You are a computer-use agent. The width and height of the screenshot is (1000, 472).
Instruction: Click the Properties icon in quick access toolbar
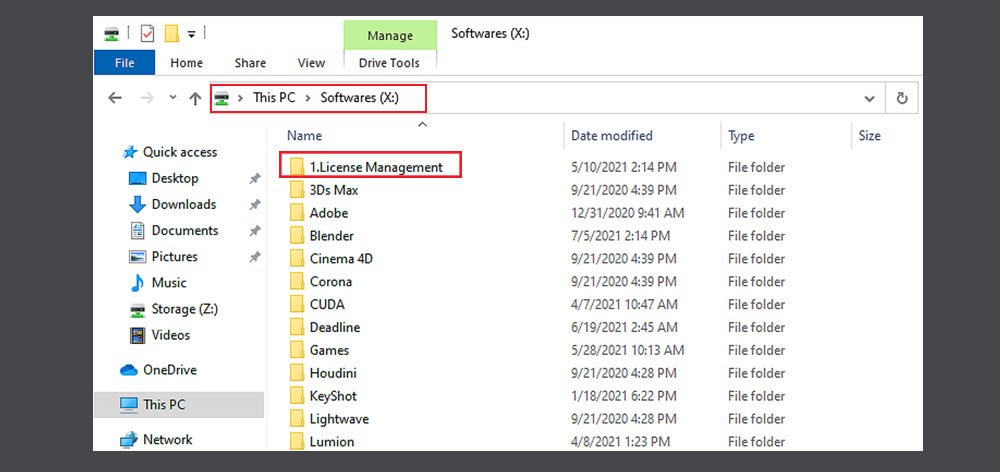pyautogui.click(x=147, y=34)
